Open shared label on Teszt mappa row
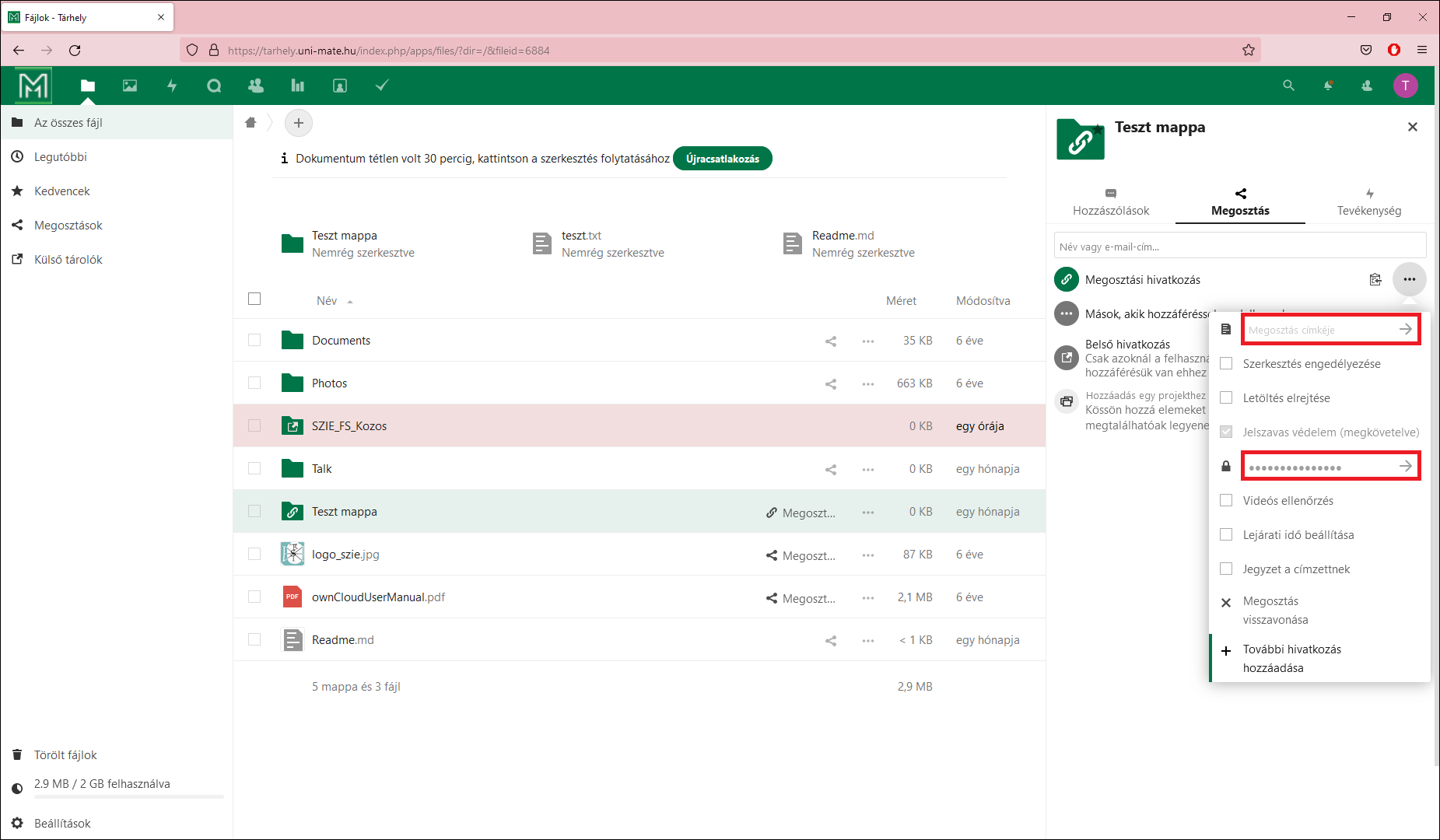The height and width of the screenshot is (840, 1440). (801, 513)
